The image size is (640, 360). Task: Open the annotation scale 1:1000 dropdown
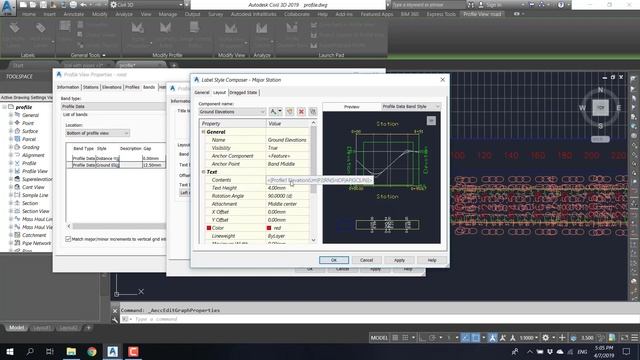529,338
